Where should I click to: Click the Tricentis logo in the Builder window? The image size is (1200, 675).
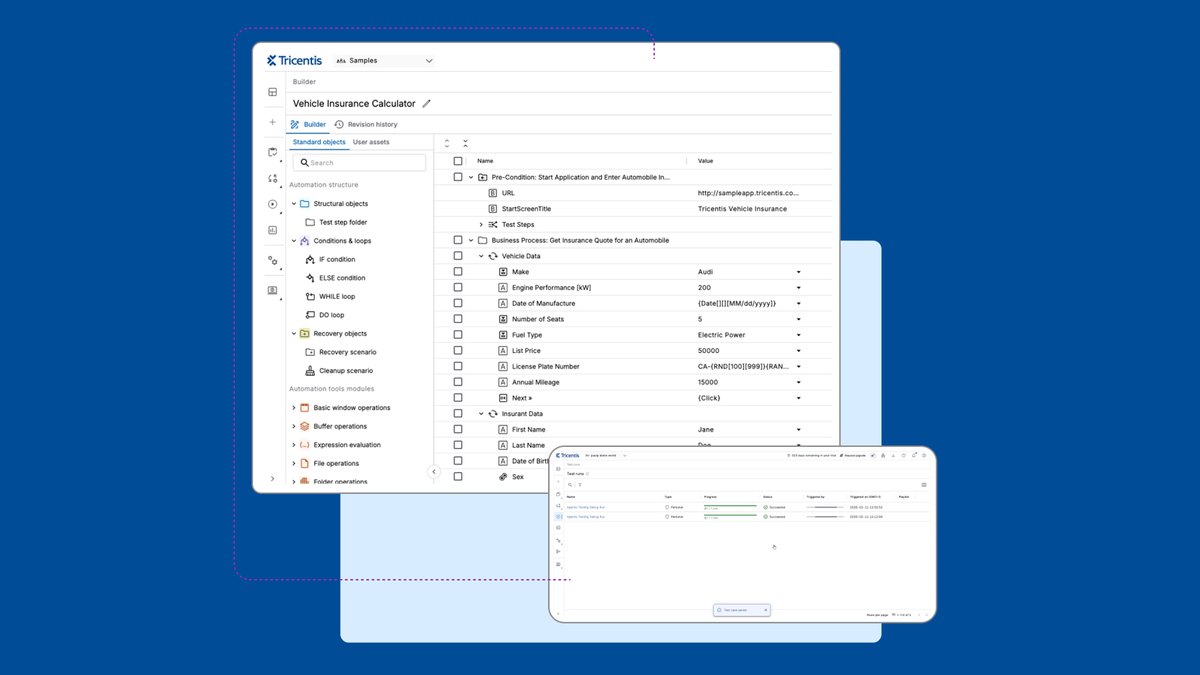click(x=294, y=60)
